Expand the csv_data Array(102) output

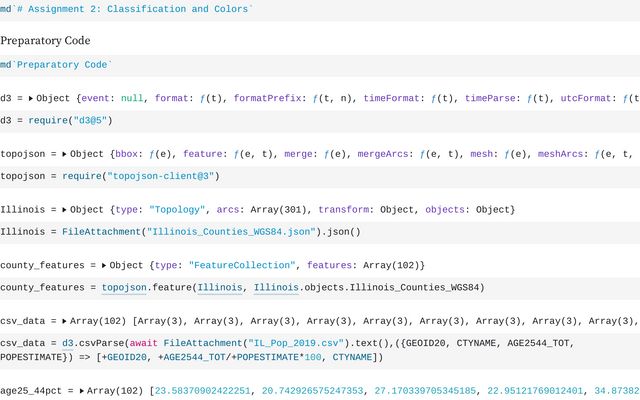click(x=64, y=321)
